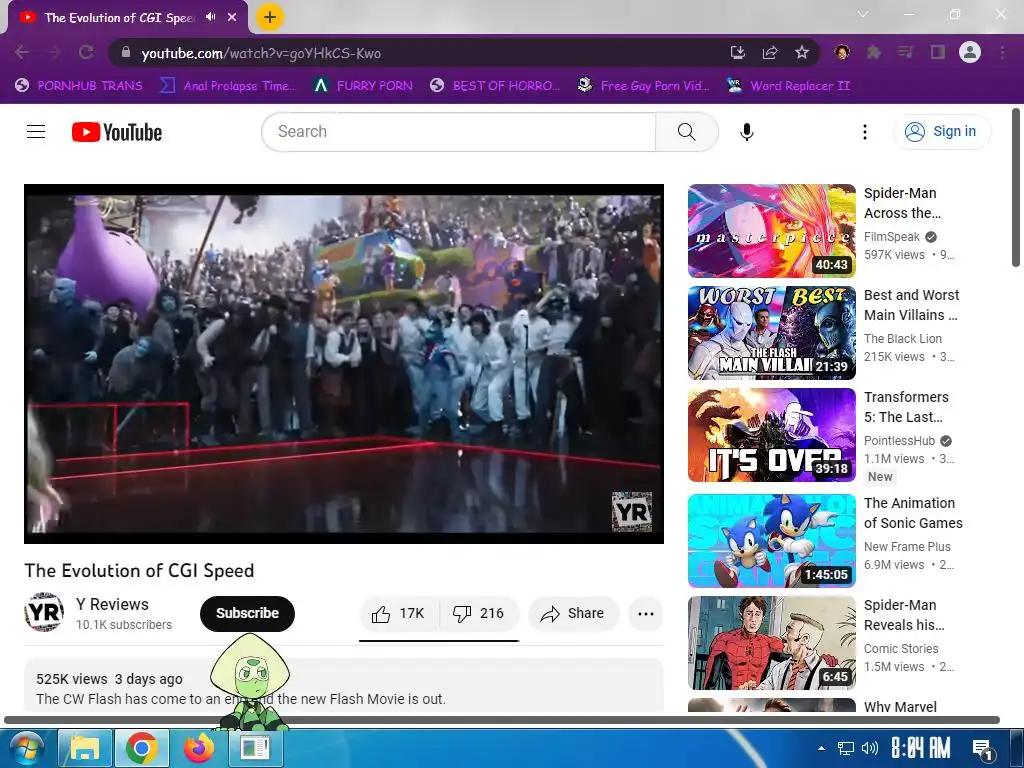Image resolution: width=1024 pixels, height=768 pixels.
Task: Click Chrome taskbar icon
Action: tap(142, 748)
